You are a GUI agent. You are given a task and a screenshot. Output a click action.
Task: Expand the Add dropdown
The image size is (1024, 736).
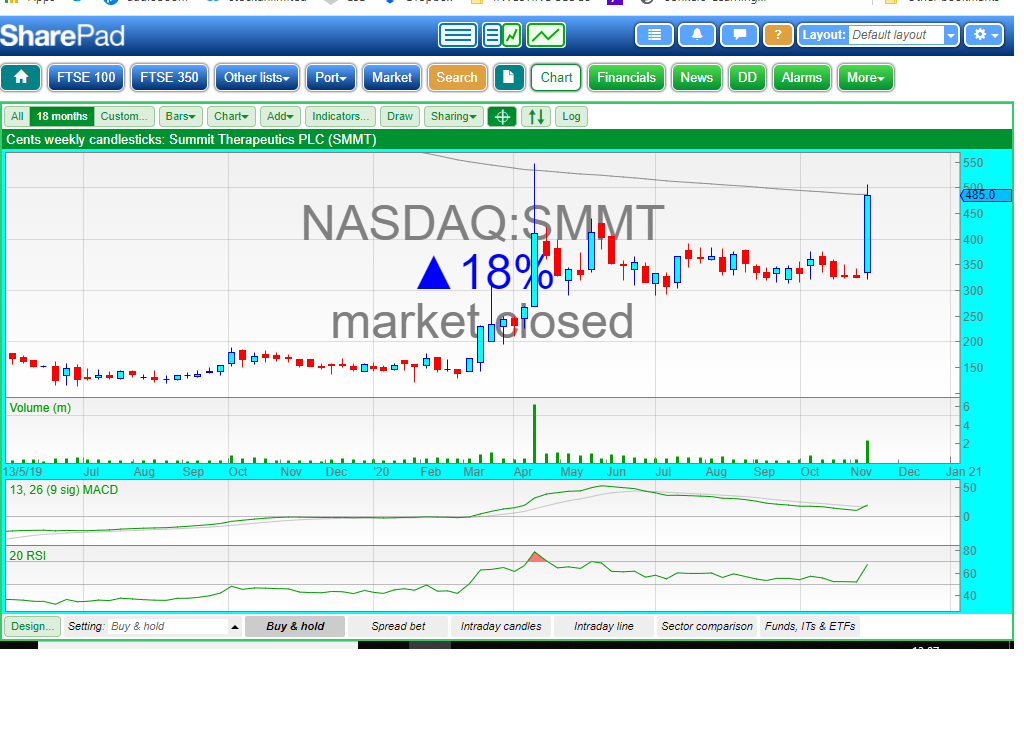[x=280, y=116]
